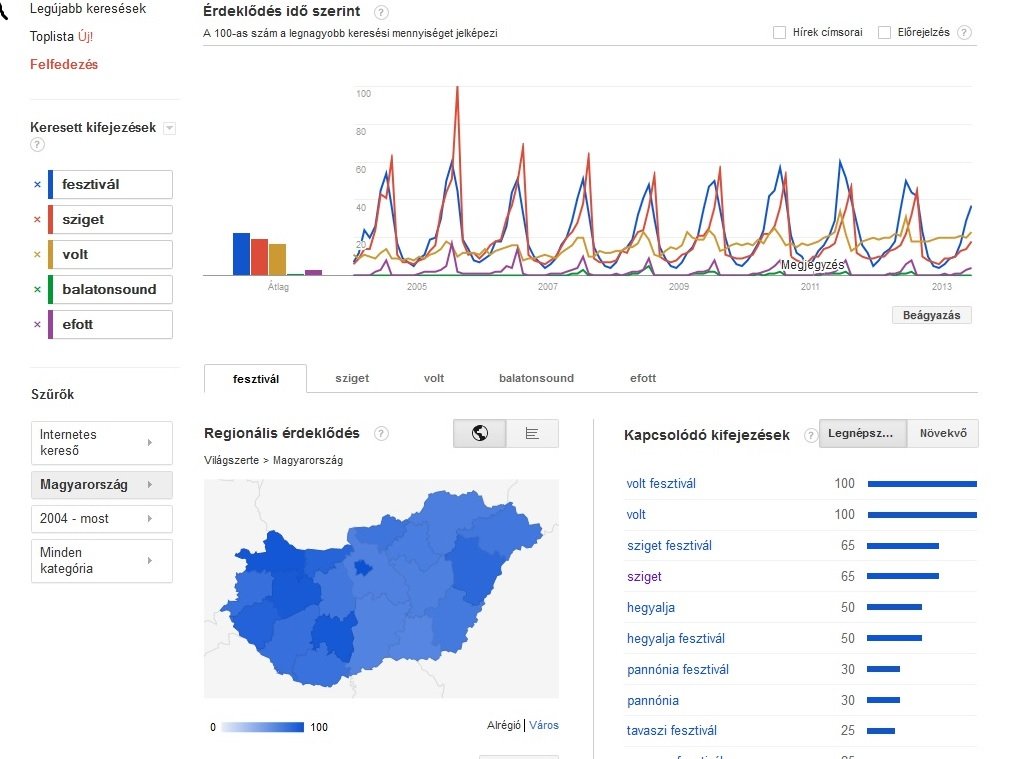1029x759 pixels.
Task: Remove the sziget search term
Action: click(37, 220)
